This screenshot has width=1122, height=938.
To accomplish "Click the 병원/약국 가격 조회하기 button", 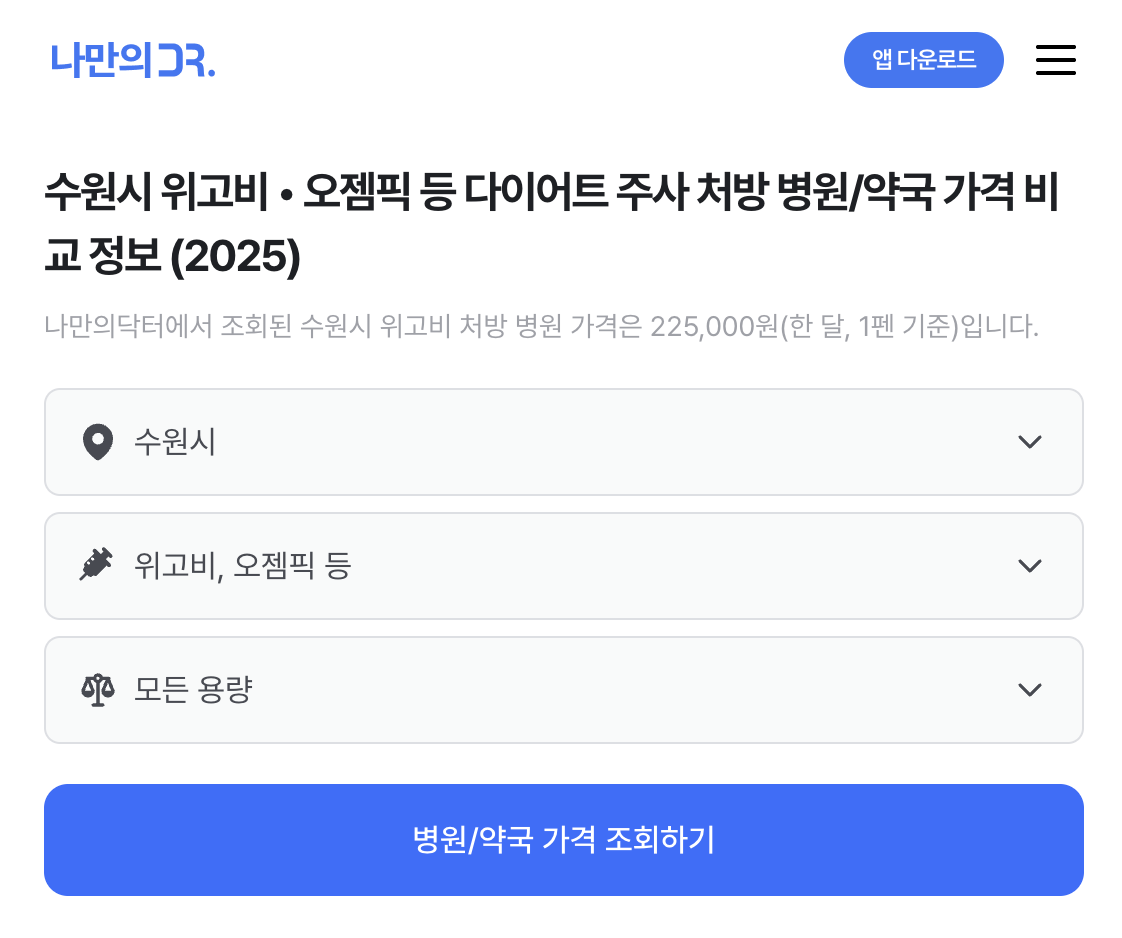I will [x=563, y=840].
